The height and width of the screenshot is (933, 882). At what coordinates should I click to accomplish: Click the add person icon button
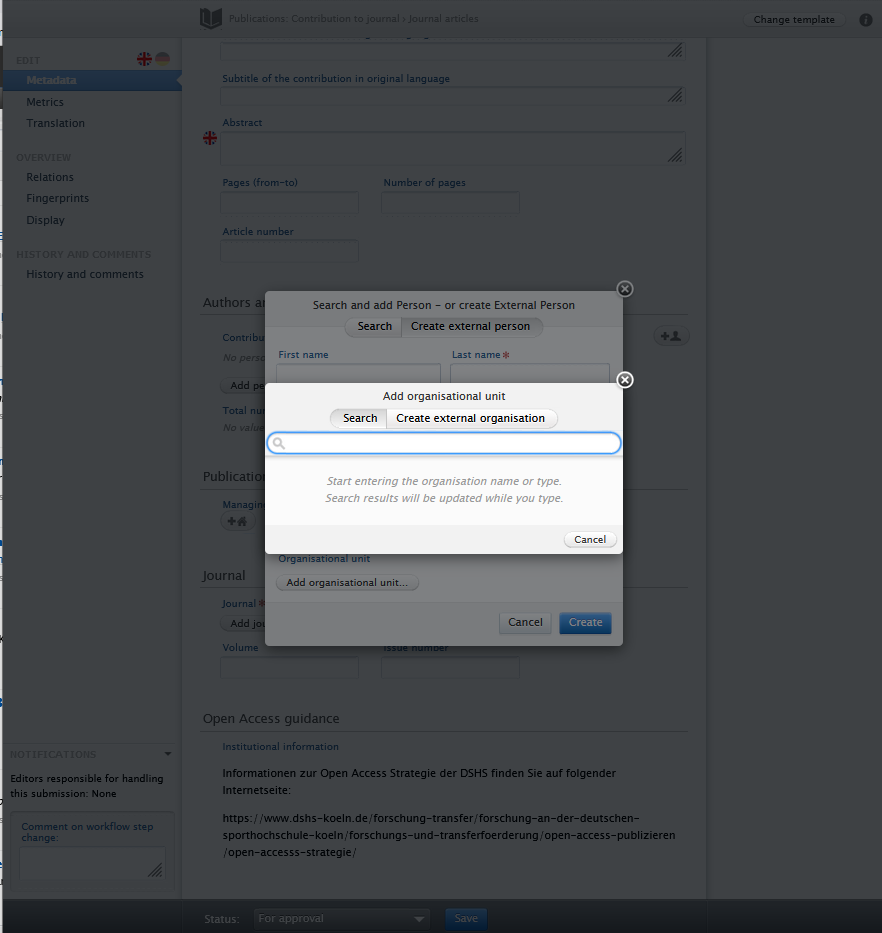point(670,337)
